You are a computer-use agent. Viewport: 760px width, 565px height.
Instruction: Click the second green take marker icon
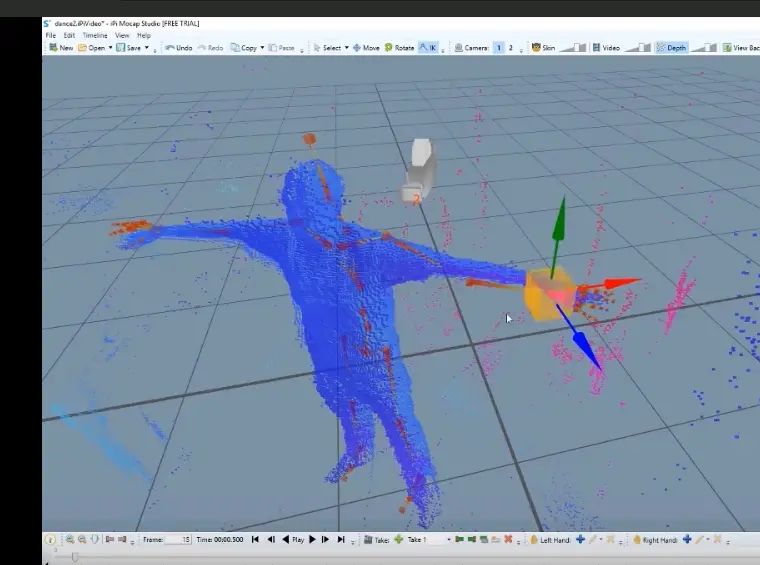click(472, 539)
